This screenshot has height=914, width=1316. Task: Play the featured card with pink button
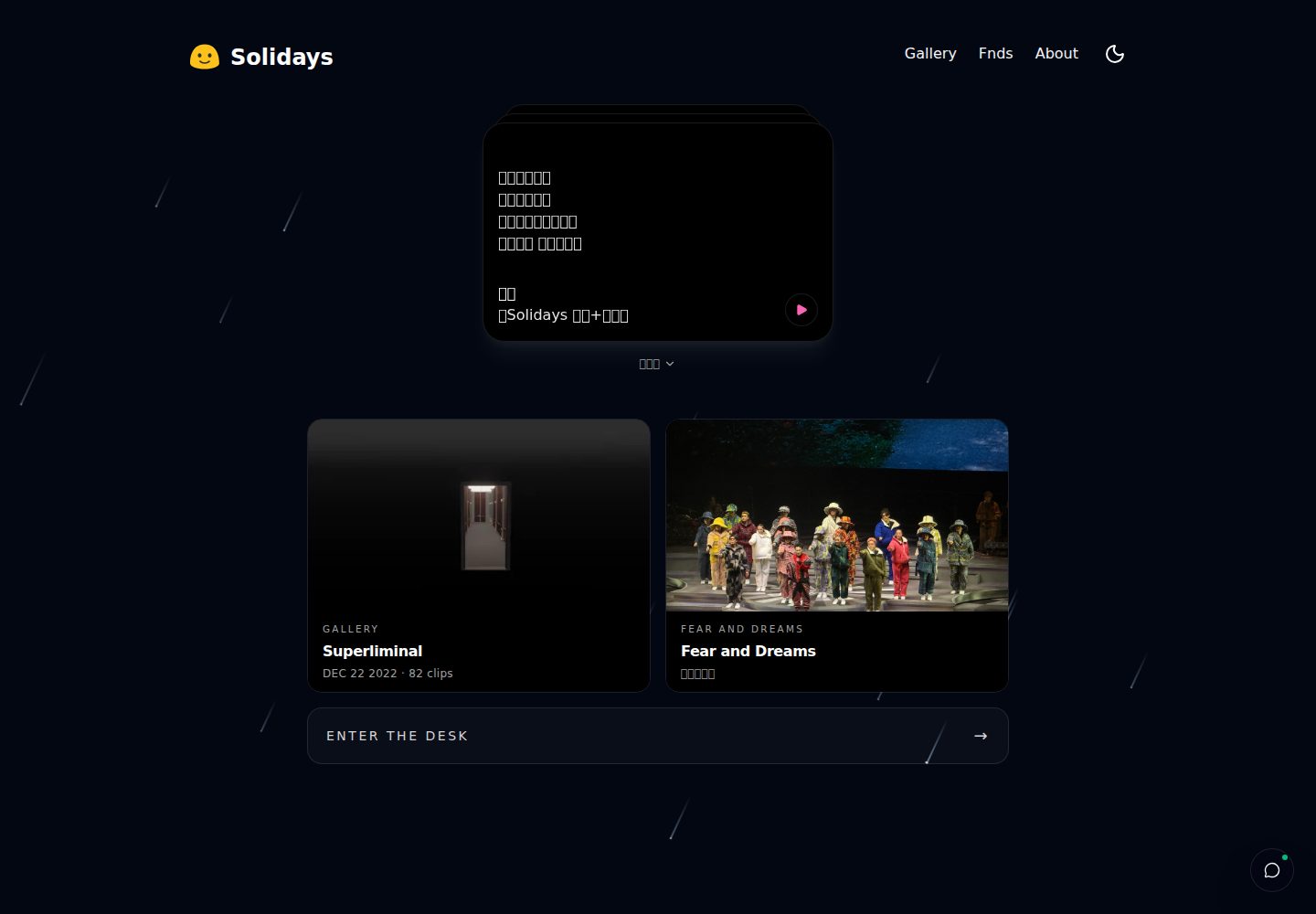click(x=801, y=310)
